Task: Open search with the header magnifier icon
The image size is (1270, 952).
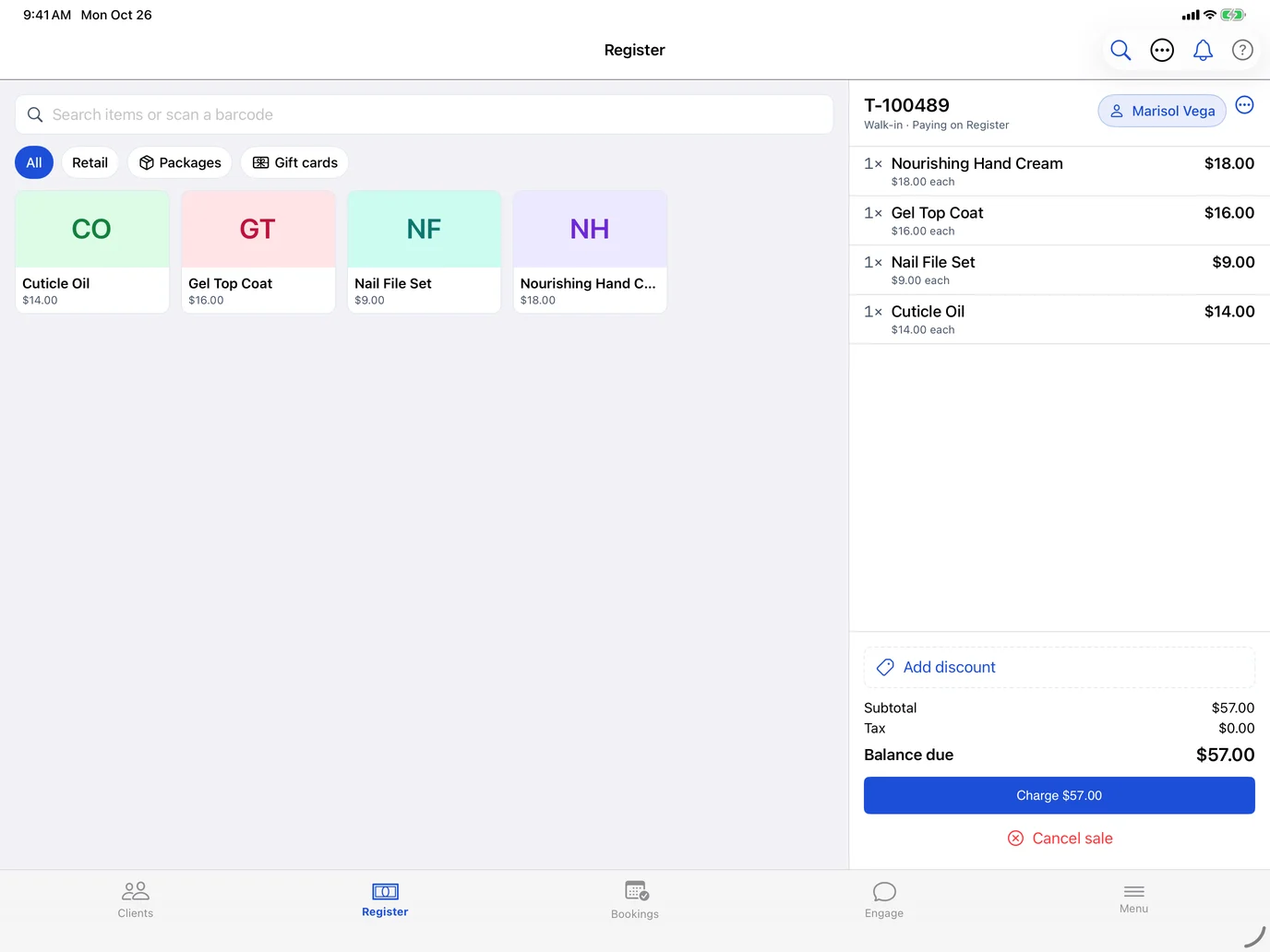Action: pyautogui.click(x=1120, y=50)
